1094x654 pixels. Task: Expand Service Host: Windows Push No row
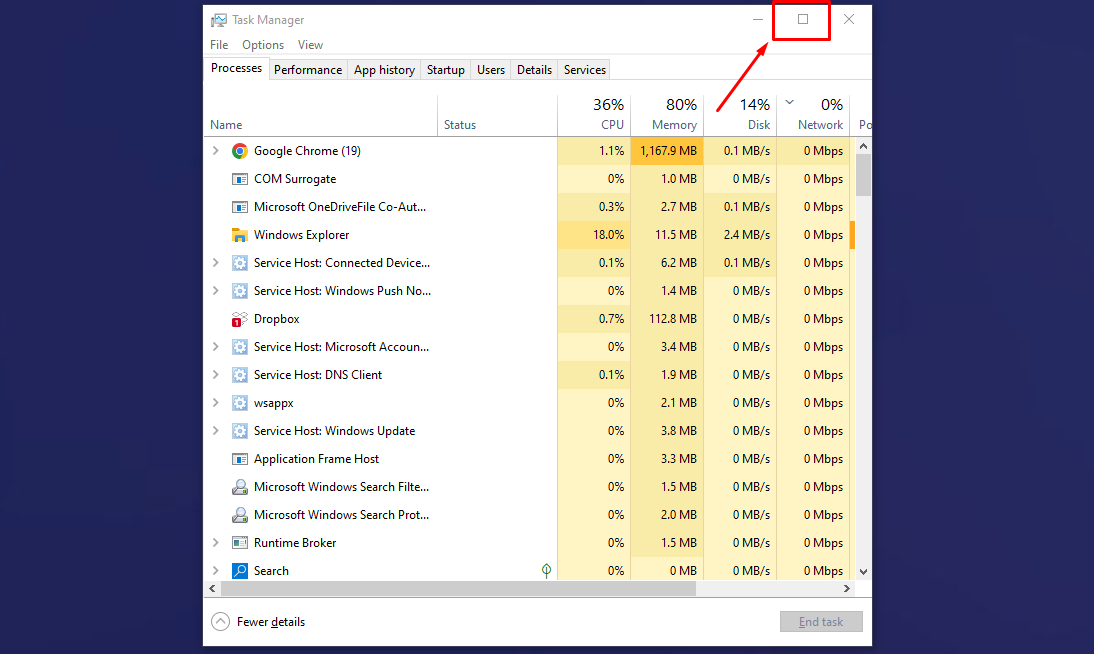(216, 291)
